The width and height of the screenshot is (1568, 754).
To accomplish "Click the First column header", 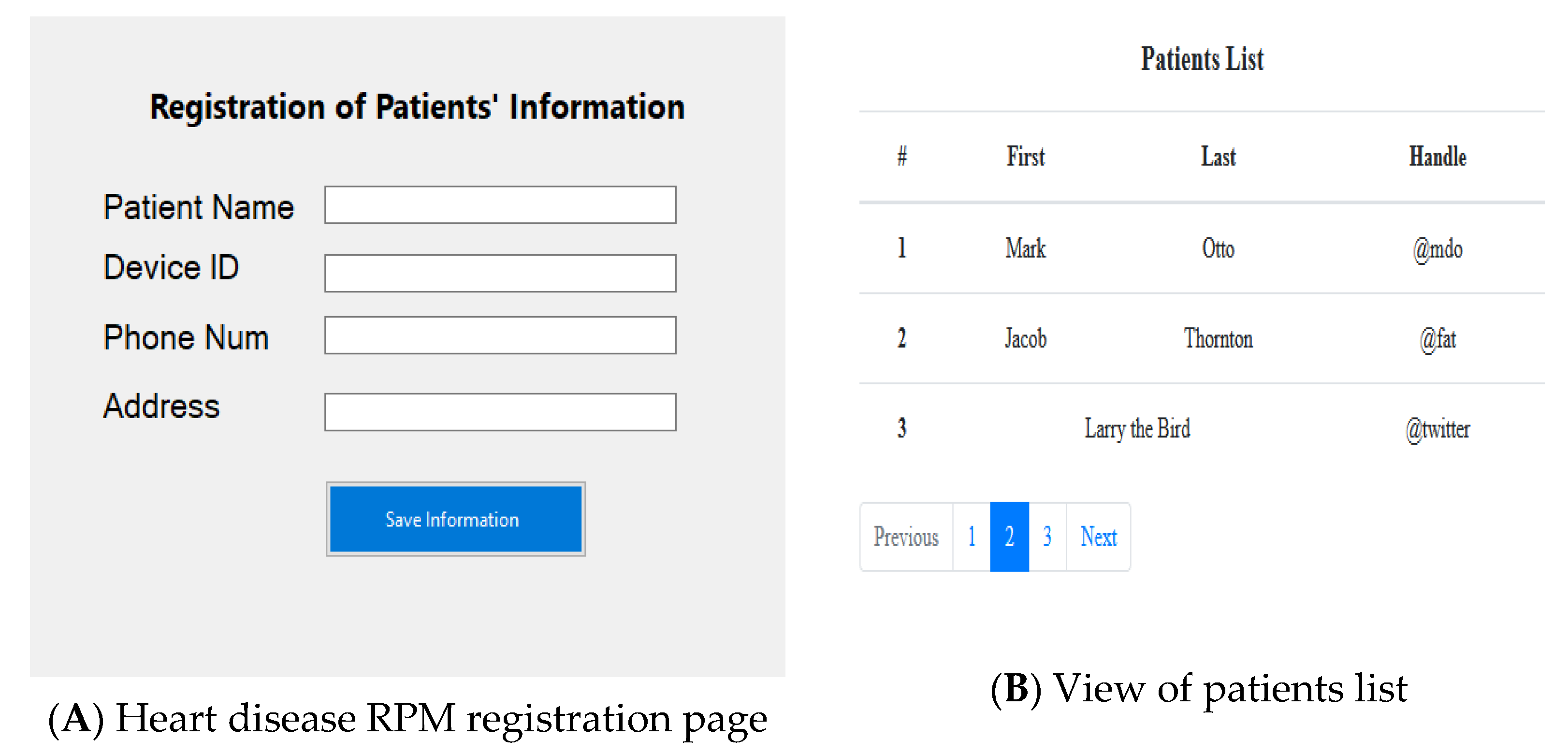I will (1026, 157).
